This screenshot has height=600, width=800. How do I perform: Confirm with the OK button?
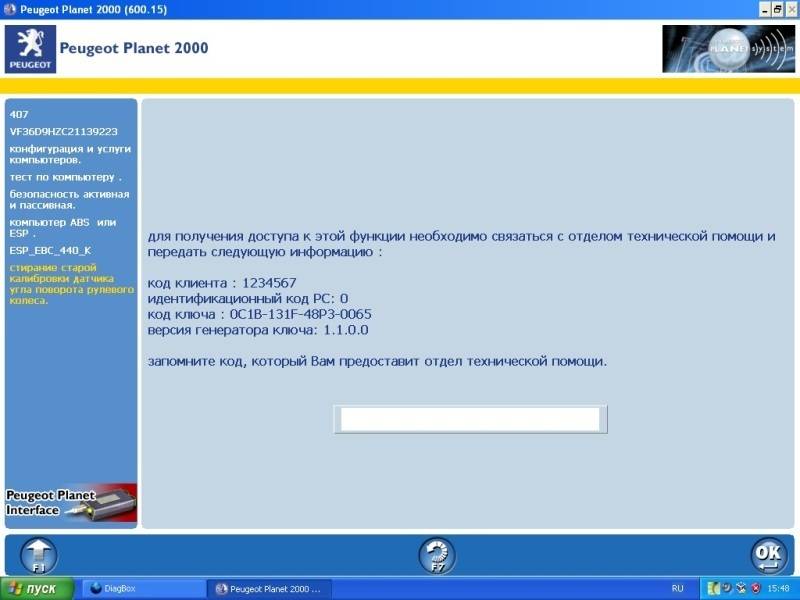768,554
